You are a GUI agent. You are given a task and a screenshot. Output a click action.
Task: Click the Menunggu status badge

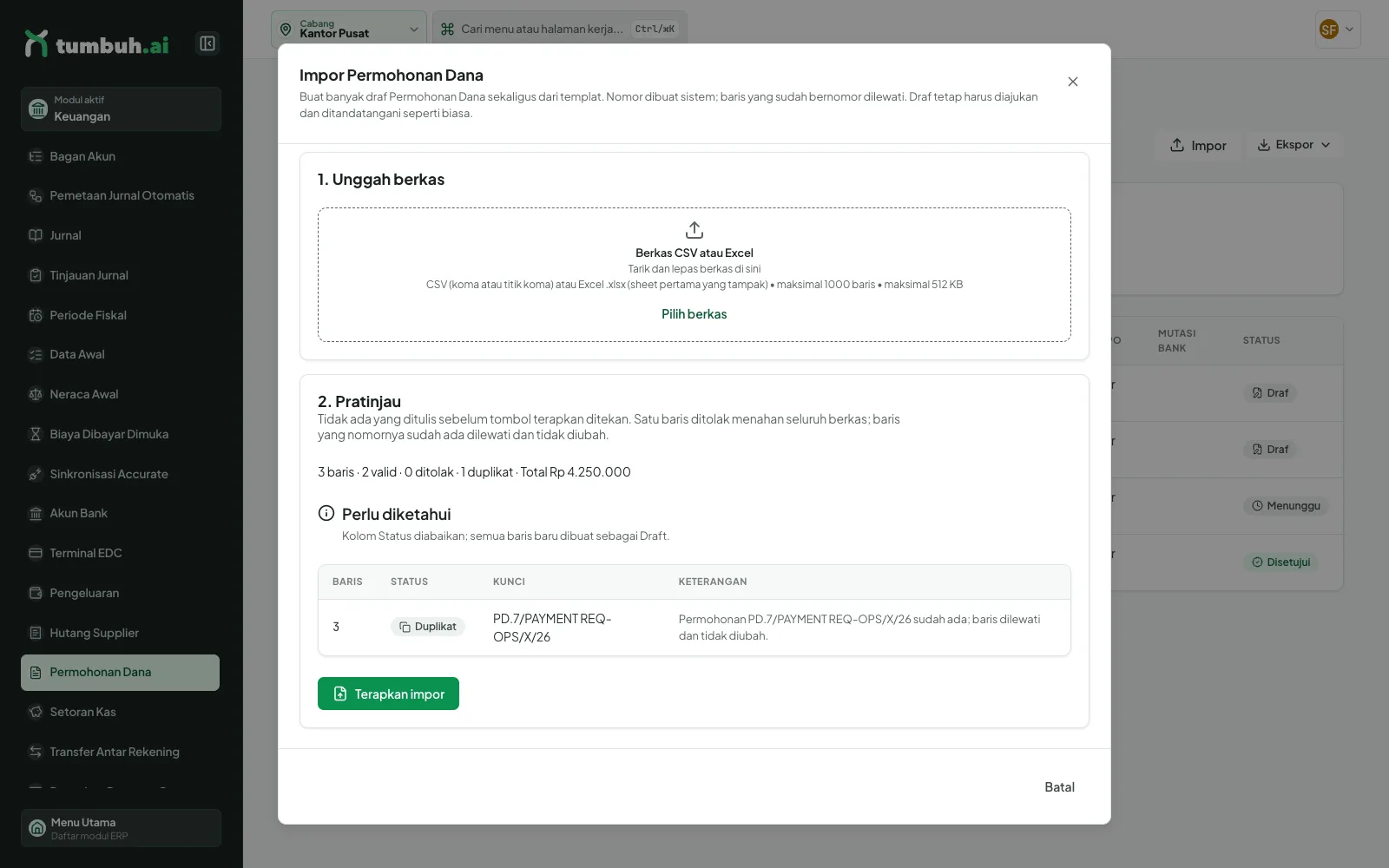[x=1286, y=506]
